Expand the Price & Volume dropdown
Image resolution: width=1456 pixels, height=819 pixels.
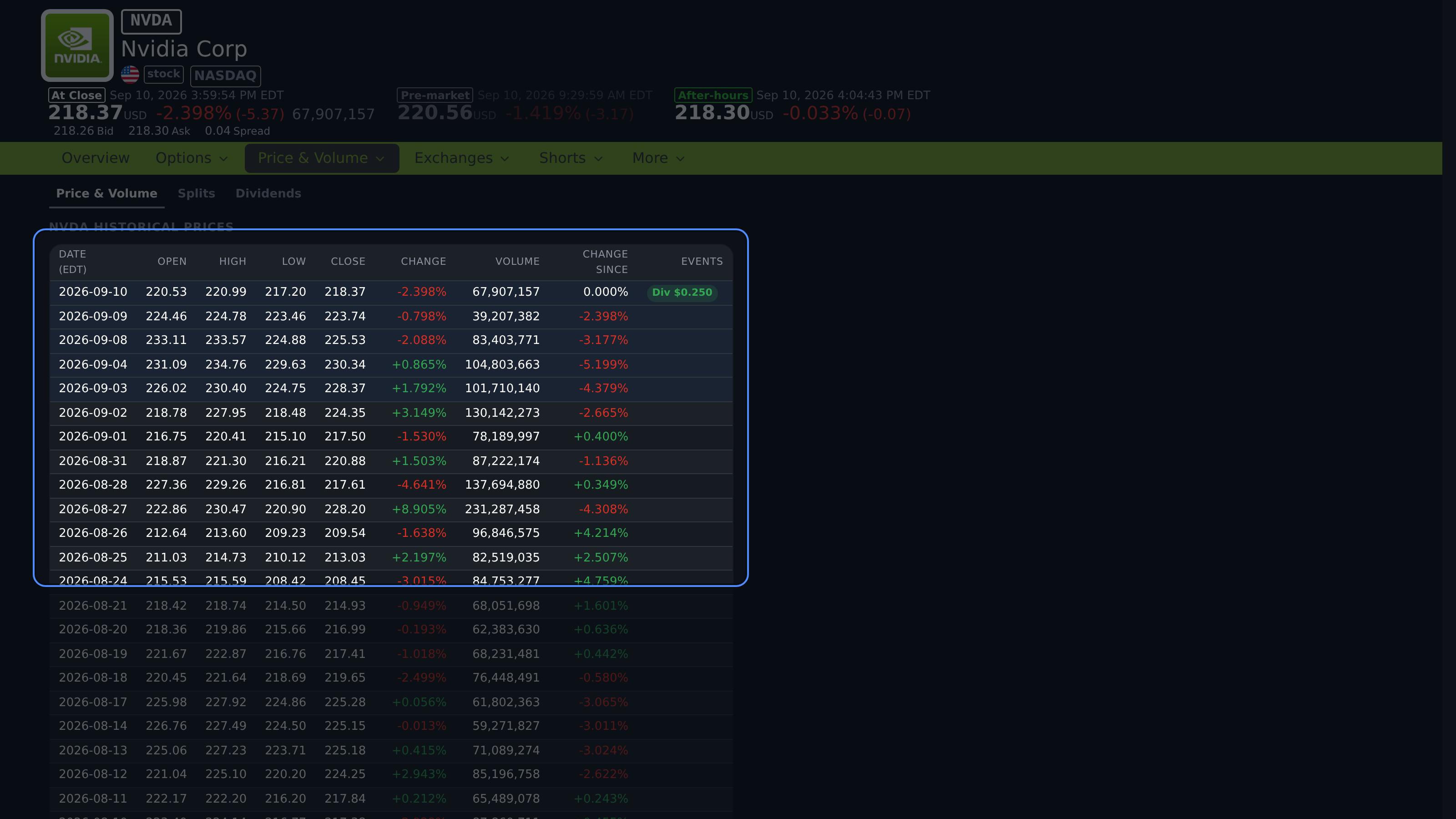[322, 158]
